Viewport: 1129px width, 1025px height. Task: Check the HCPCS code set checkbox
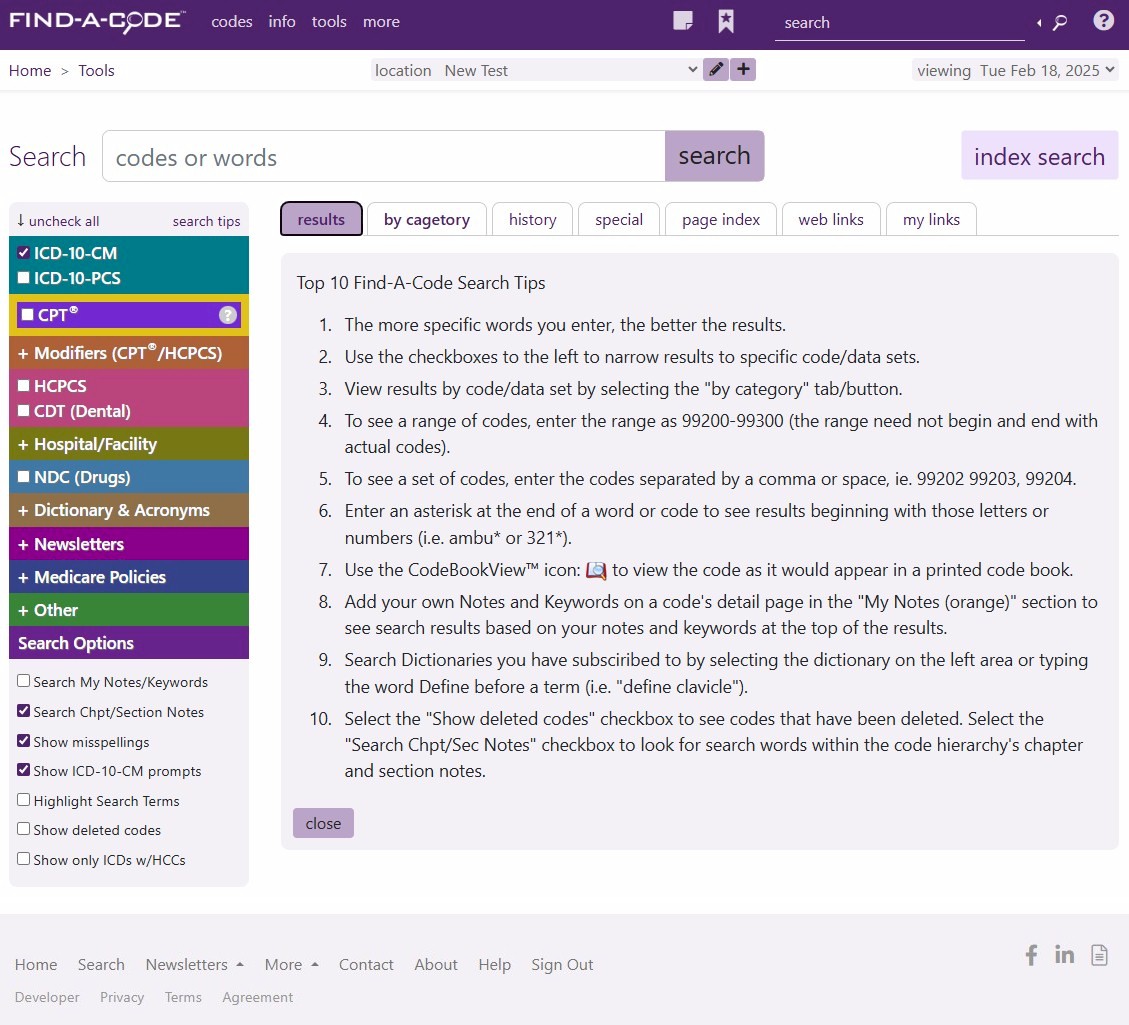click(24, 386)
